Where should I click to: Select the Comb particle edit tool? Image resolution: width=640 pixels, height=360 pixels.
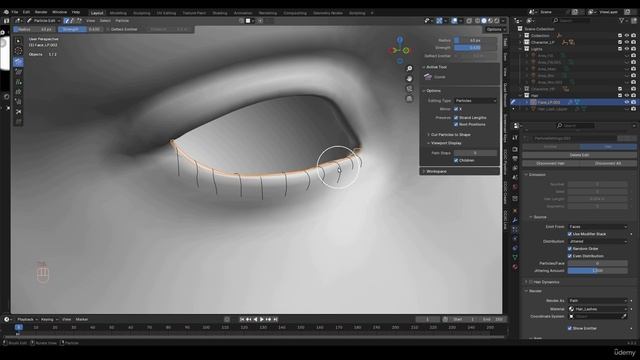point(18,62)
